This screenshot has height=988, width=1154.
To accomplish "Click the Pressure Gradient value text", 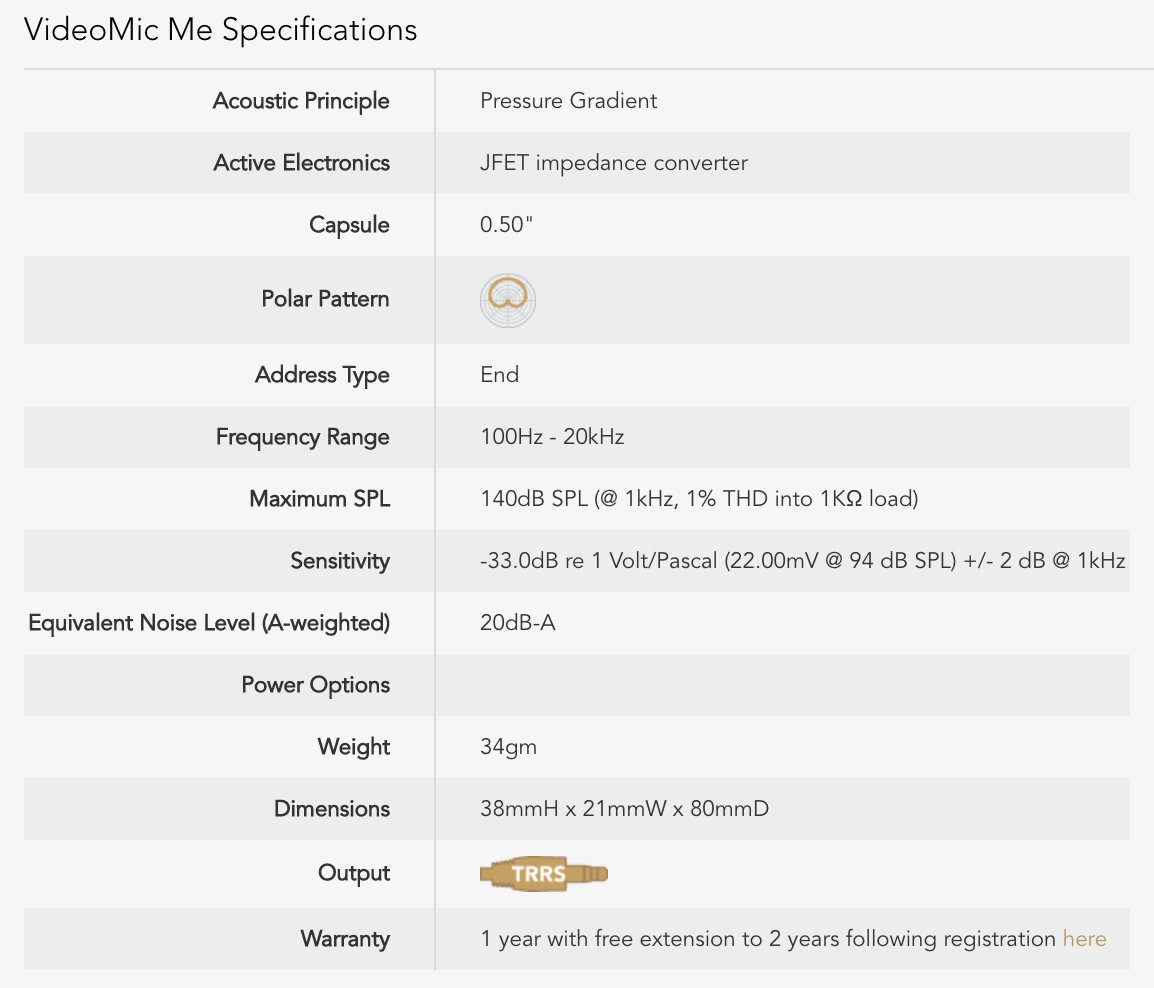I will click(568, 101).
